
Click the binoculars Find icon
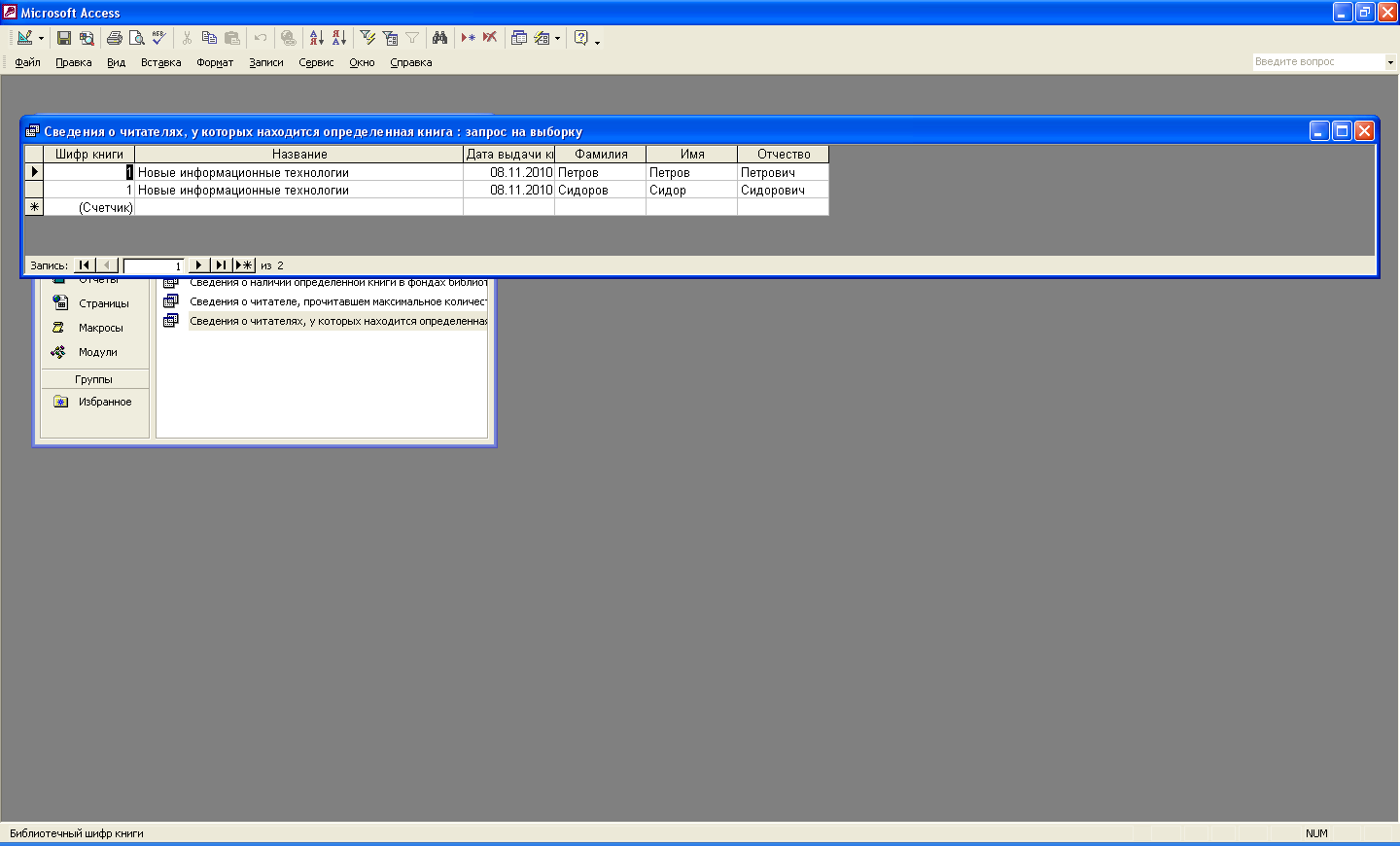click(440, 38)
